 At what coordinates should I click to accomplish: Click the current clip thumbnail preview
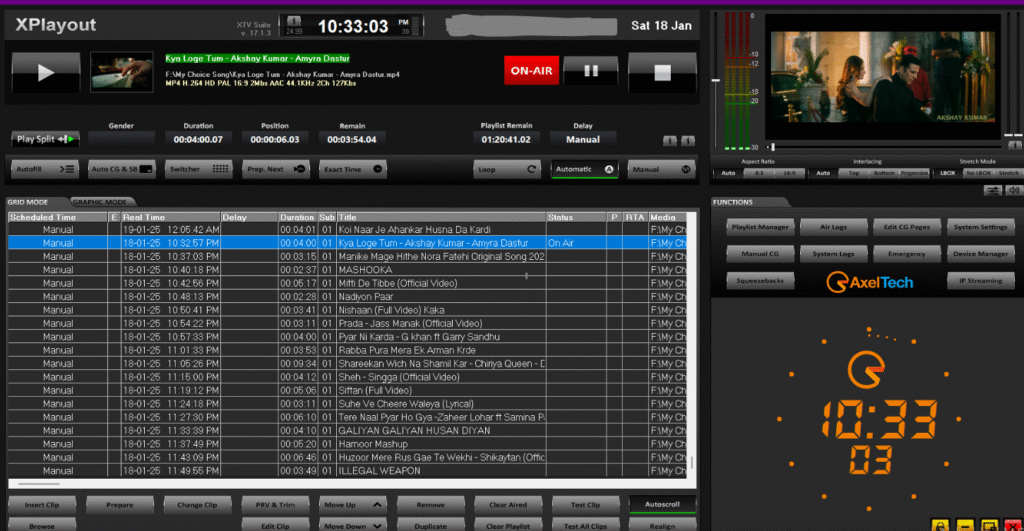coord(122,71)
